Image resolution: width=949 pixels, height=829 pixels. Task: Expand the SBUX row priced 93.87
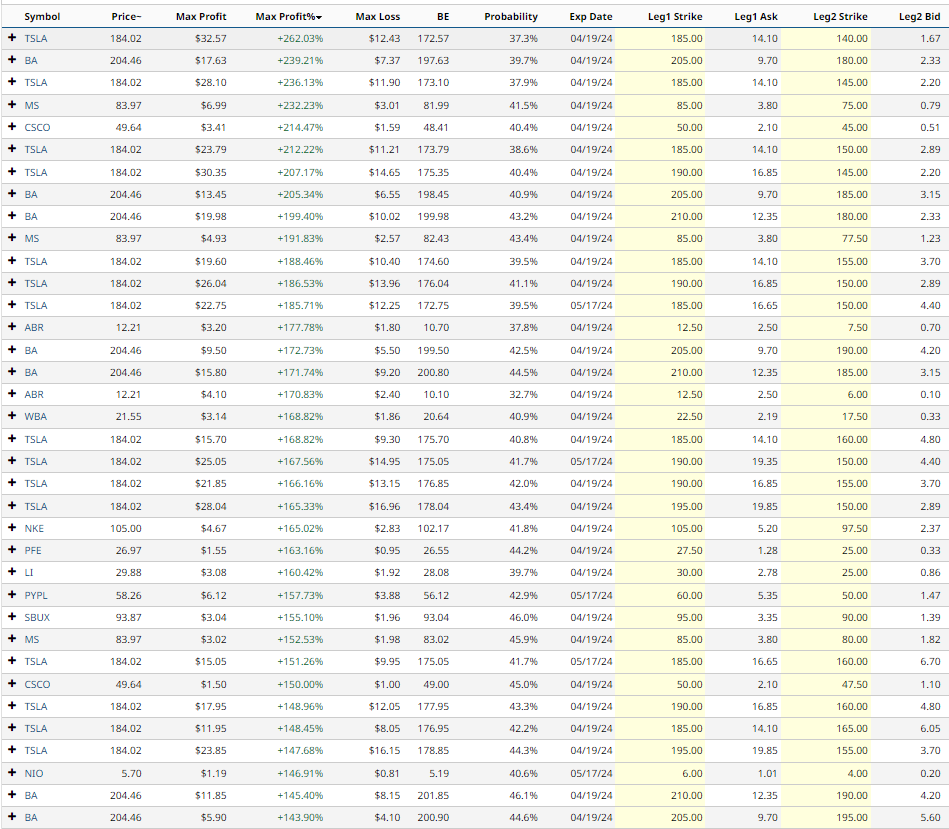coord(12,617)
